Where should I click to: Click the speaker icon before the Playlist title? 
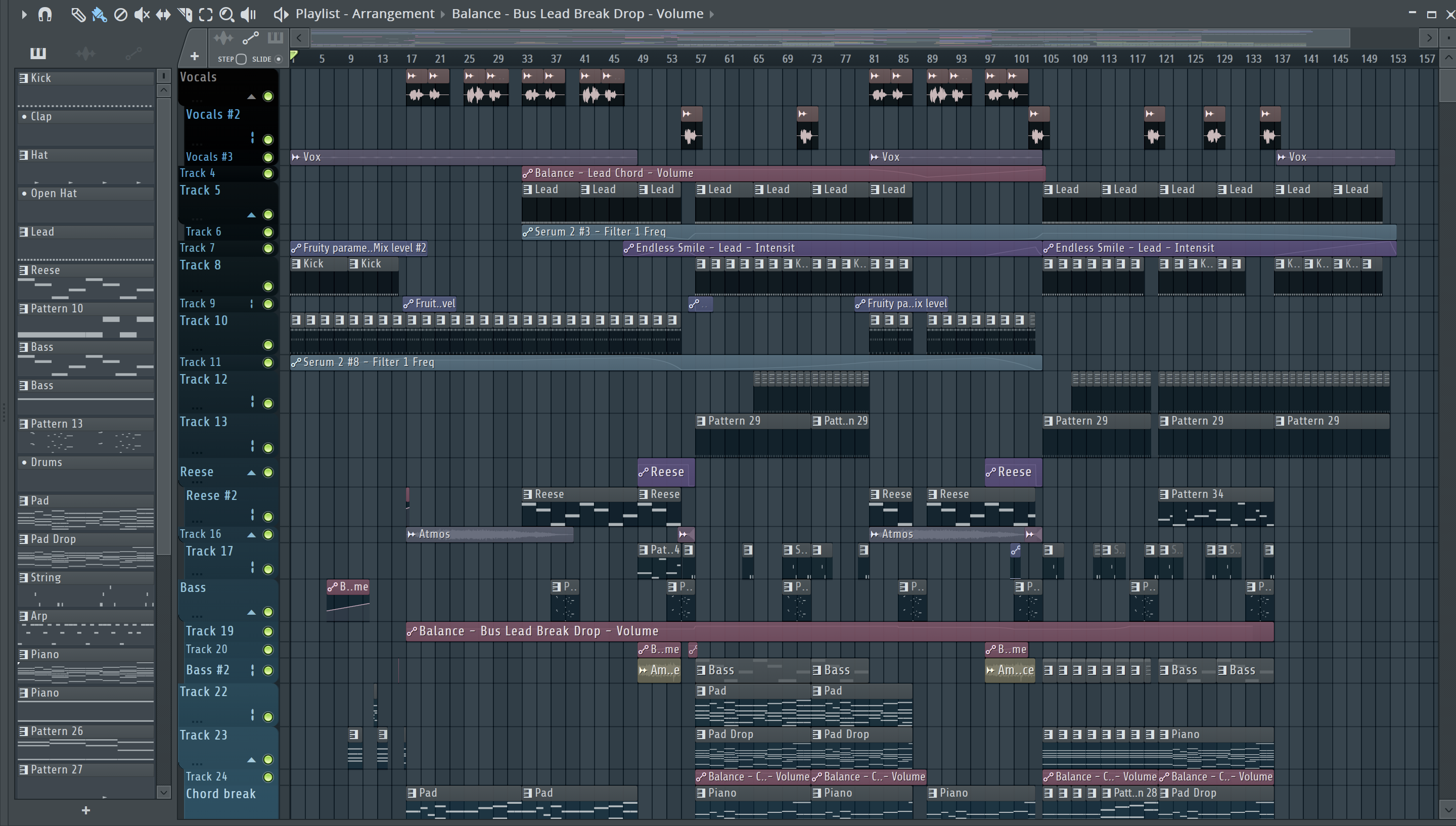click(281, 14)
